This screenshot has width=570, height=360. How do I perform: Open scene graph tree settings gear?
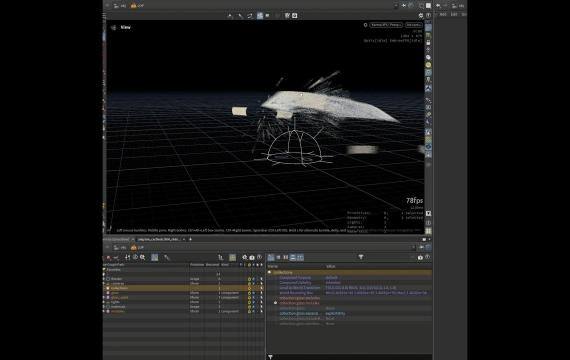tap(245, 257)
